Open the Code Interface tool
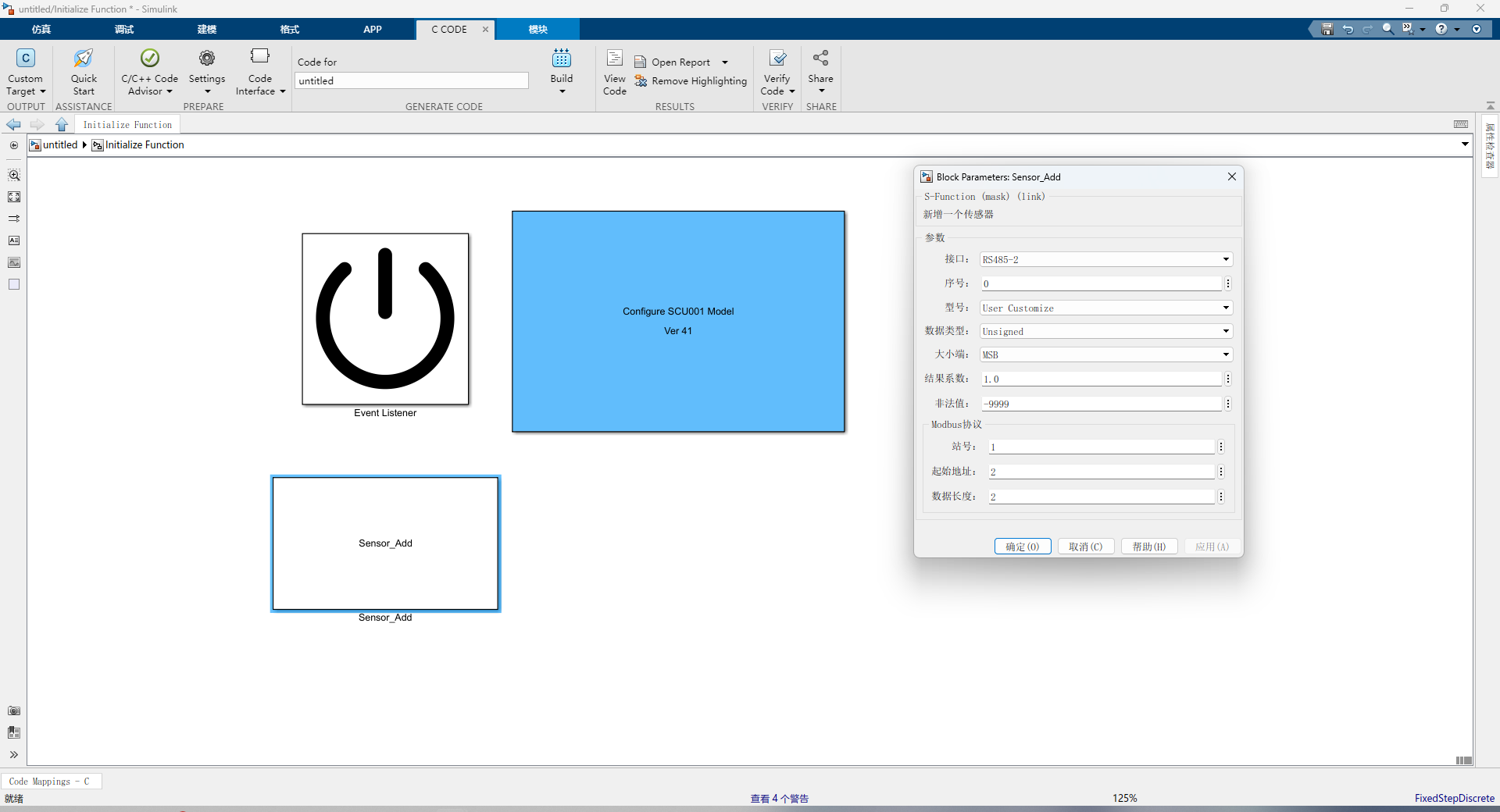Screen dimensions: 1500x812 tap(260, 72)
